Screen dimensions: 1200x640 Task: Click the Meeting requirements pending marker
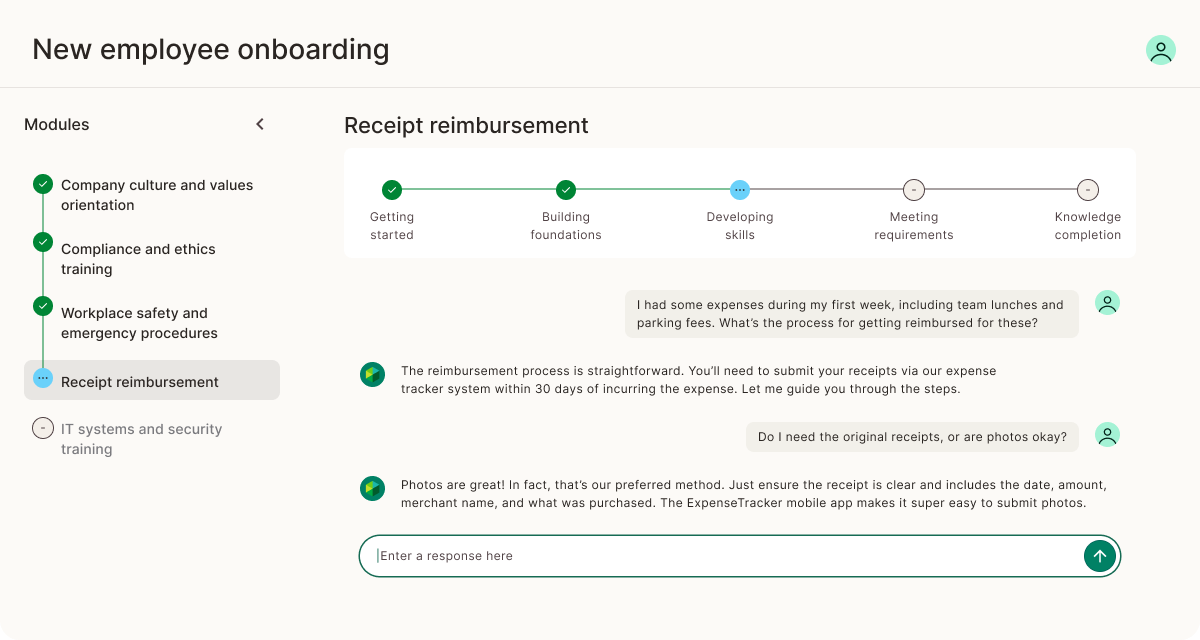point(913,190)
